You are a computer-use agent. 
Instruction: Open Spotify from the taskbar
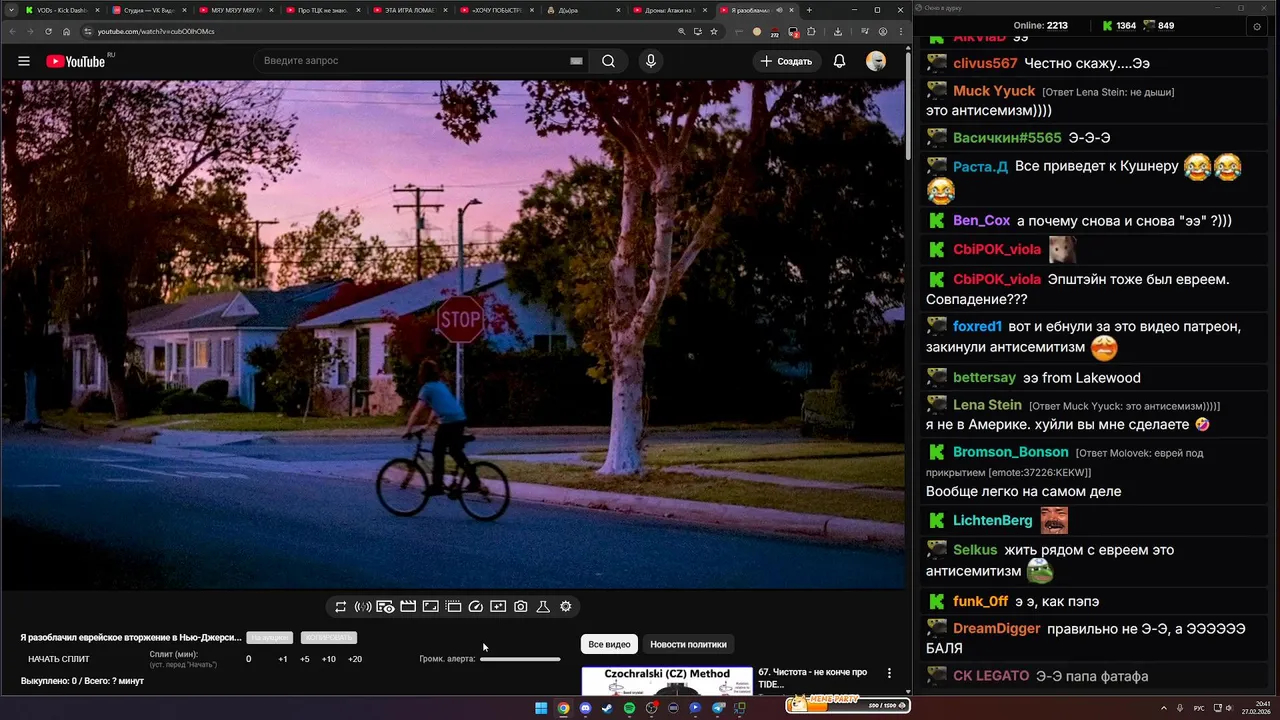pos(629,708)
